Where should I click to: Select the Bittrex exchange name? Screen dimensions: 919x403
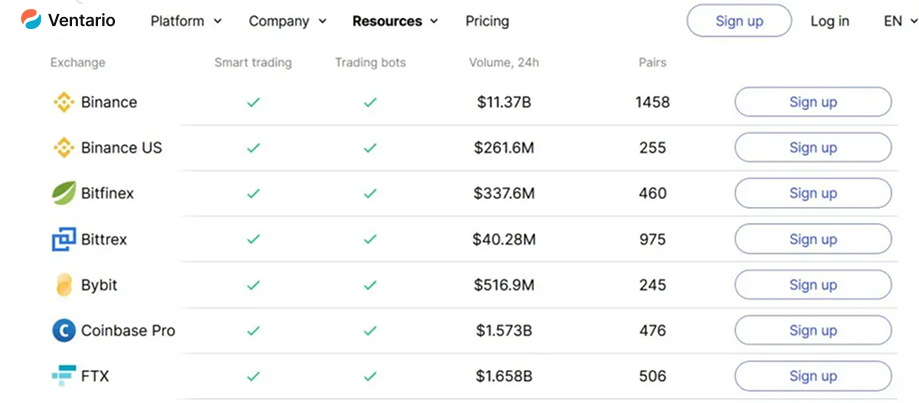(x=104, y=239)
